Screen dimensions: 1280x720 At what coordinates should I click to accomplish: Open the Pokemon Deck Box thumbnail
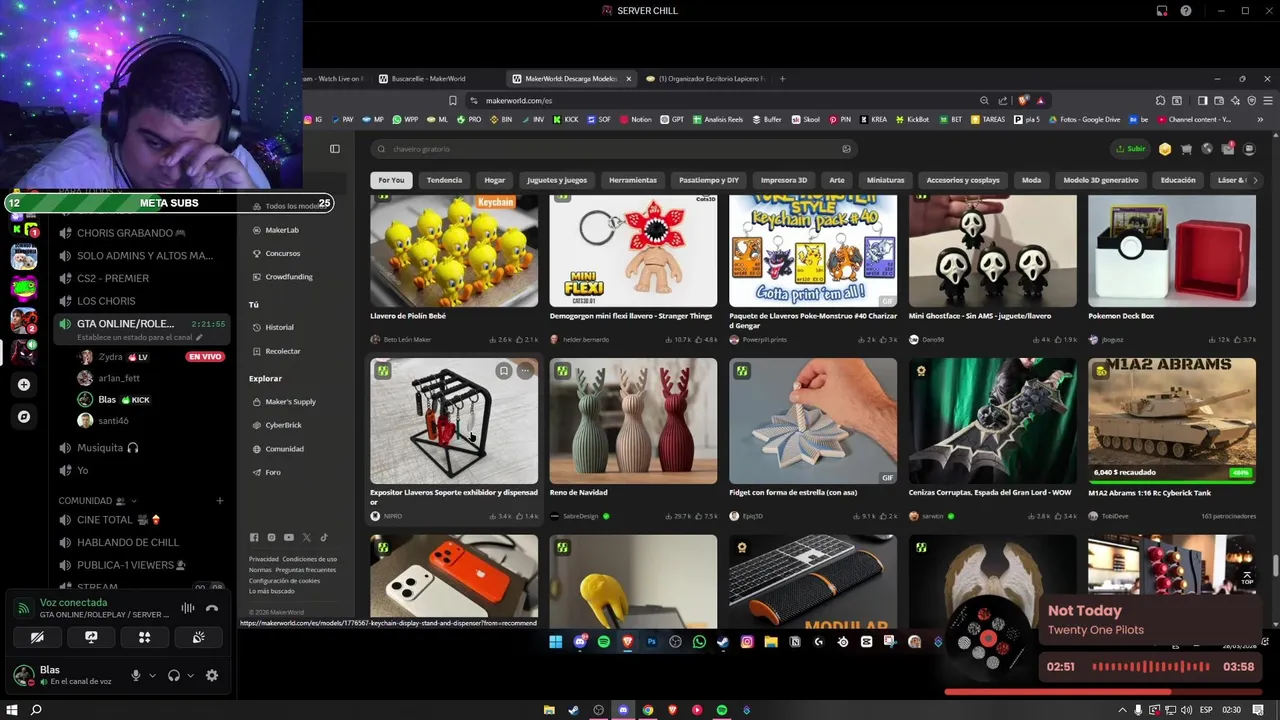[x=1172, y=251]
